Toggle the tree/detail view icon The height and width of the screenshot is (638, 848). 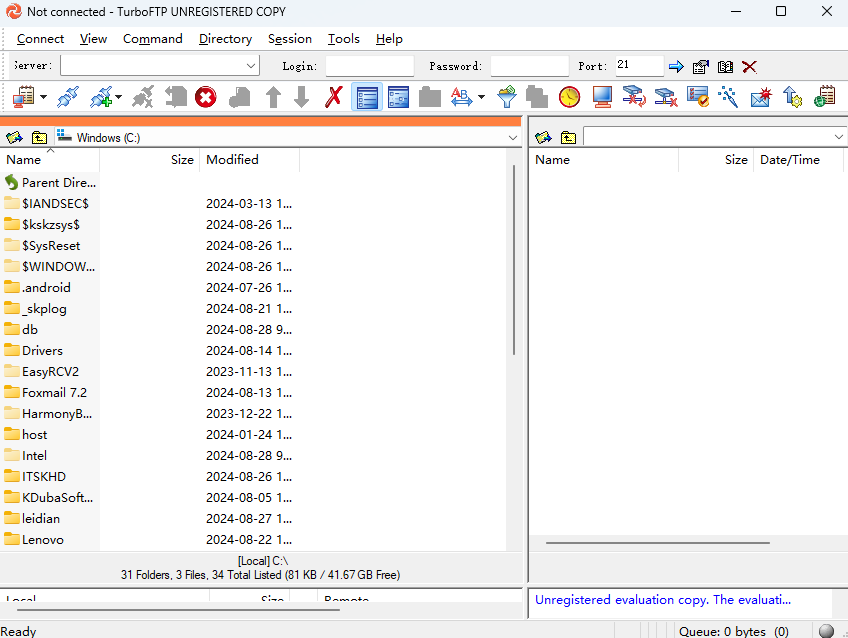[398, 97]
